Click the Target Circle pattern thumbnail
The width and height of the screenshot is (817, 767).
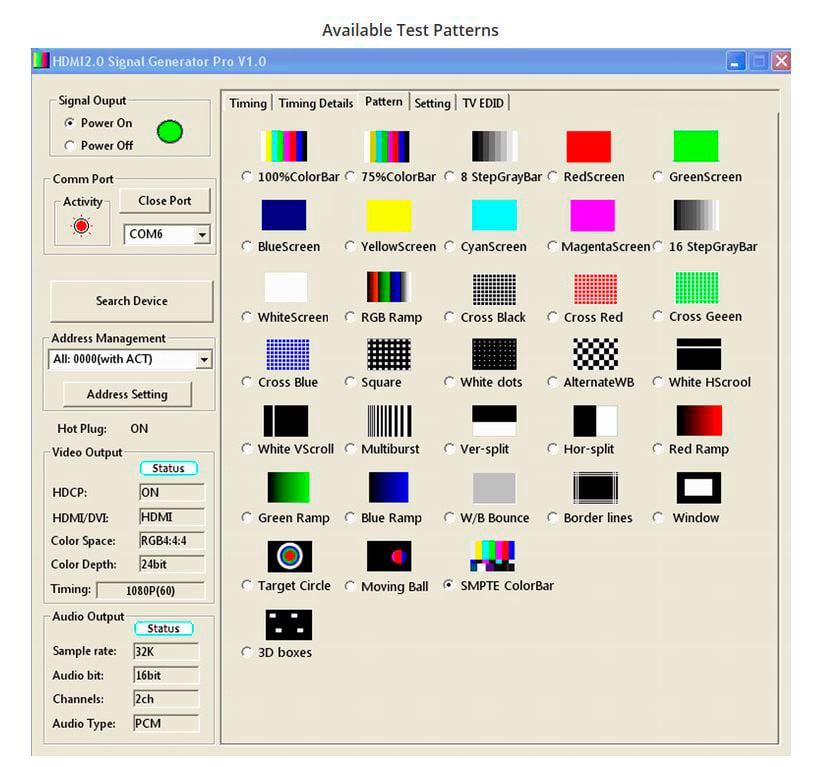tap(290, 556)
